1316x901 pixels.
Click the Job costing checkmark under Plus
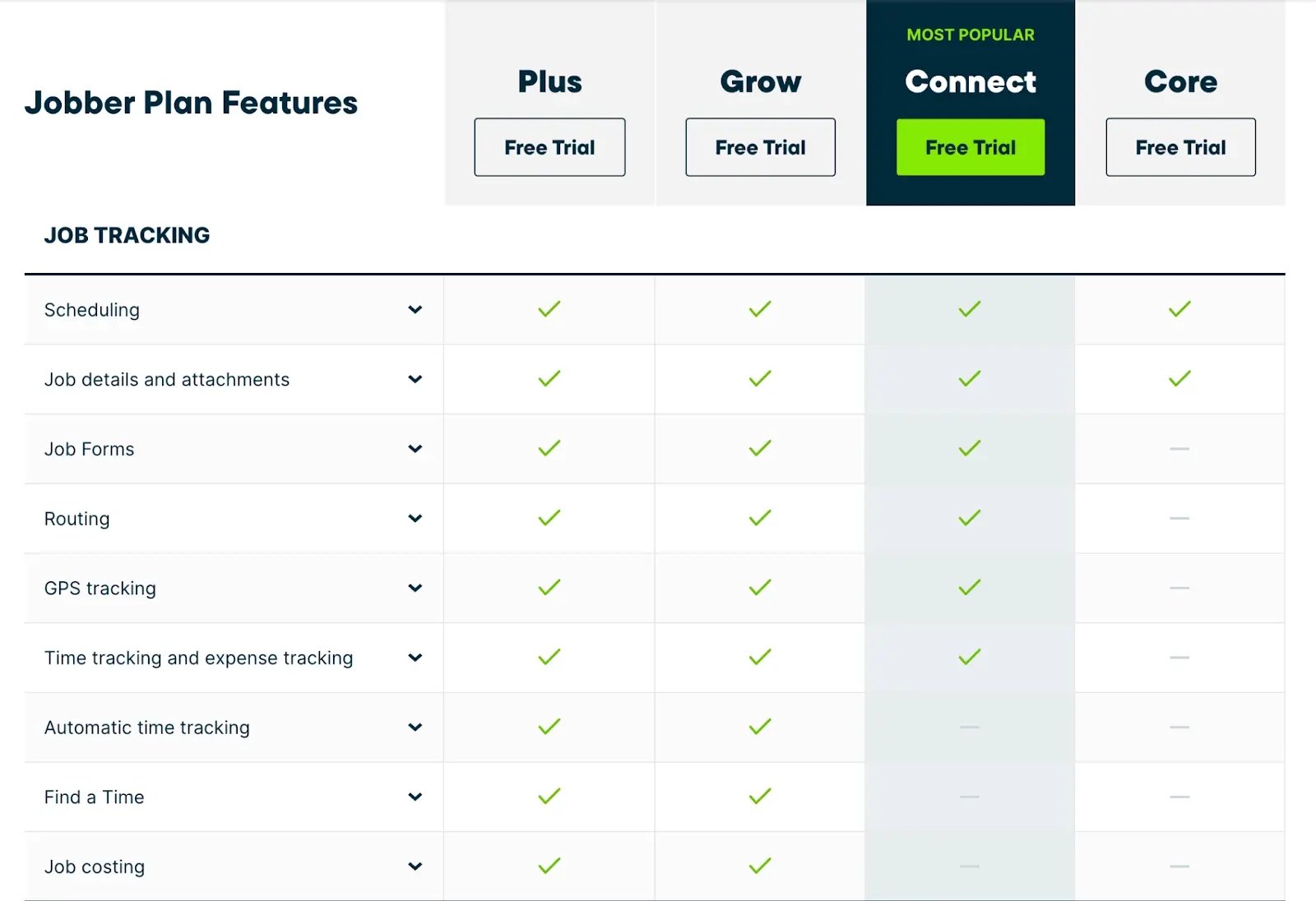549,866
